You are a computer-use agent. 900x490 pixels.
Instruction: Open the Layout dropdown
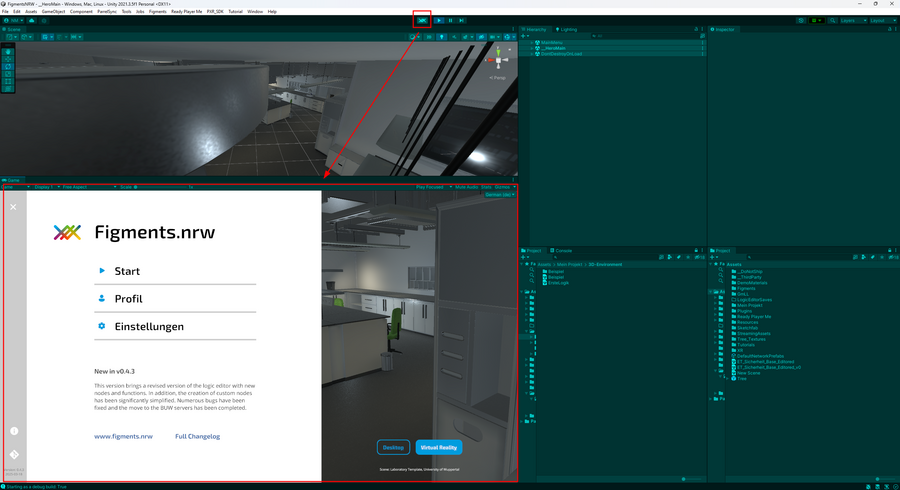882,21
